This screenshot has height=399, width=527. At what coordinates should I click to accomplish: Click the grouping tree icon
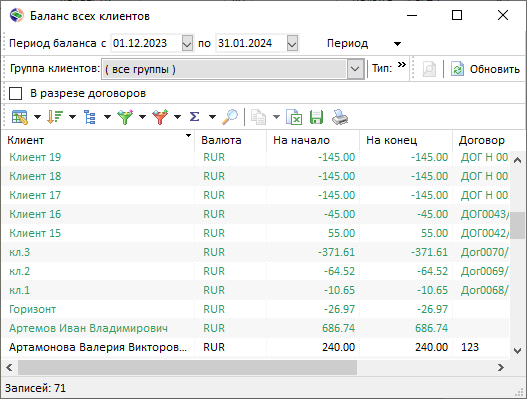point(90,117)
